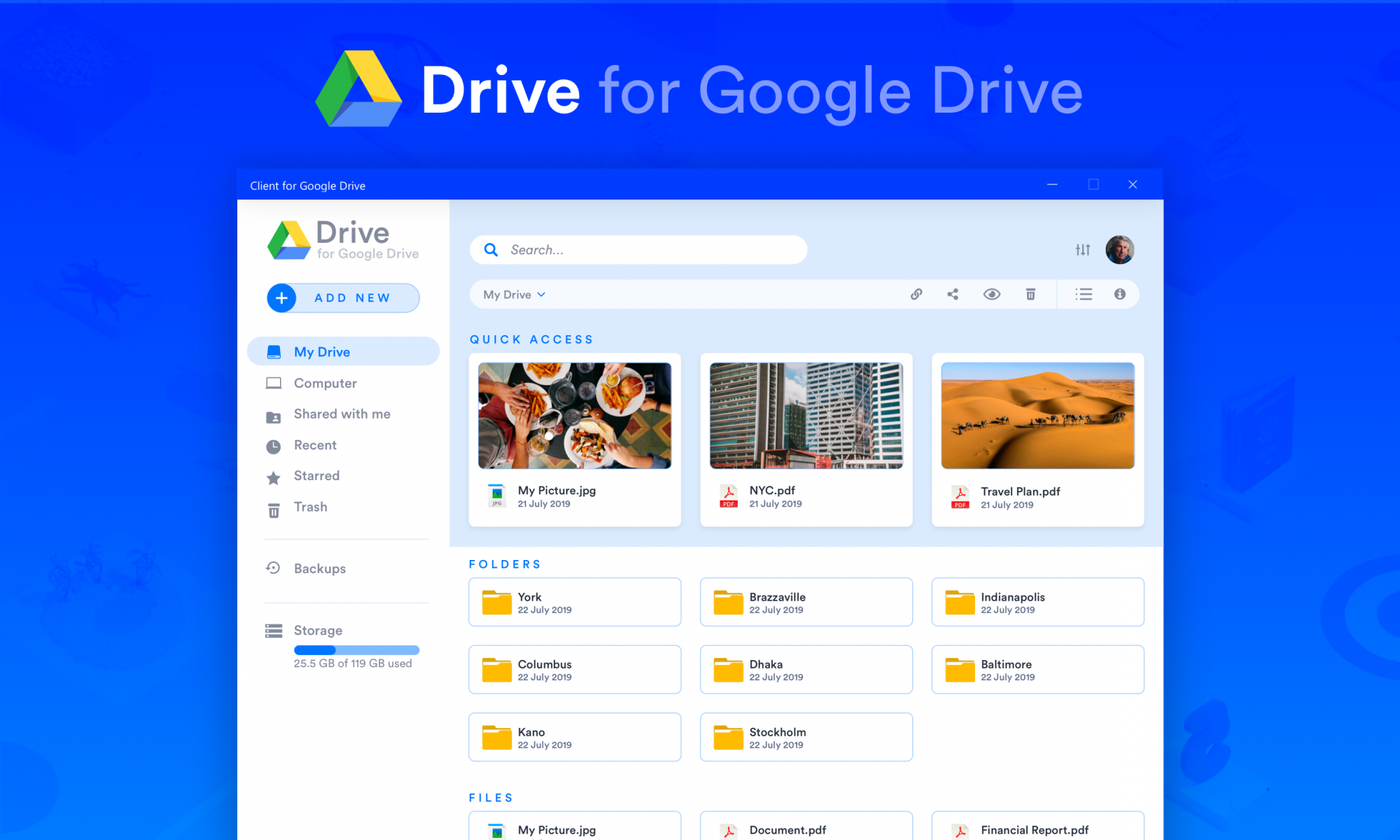Screen dimensions: 1400x840
Task: Select My Picture.jpg in the Files section
Action: coord(575,827)
